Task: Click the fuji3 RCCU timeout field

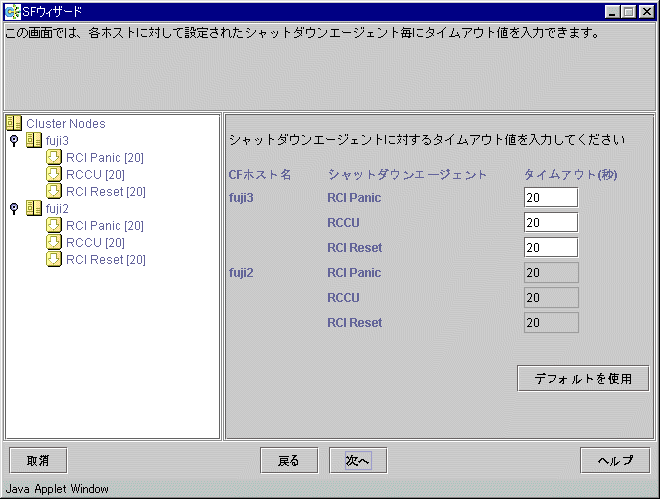Action: [551, 223]
